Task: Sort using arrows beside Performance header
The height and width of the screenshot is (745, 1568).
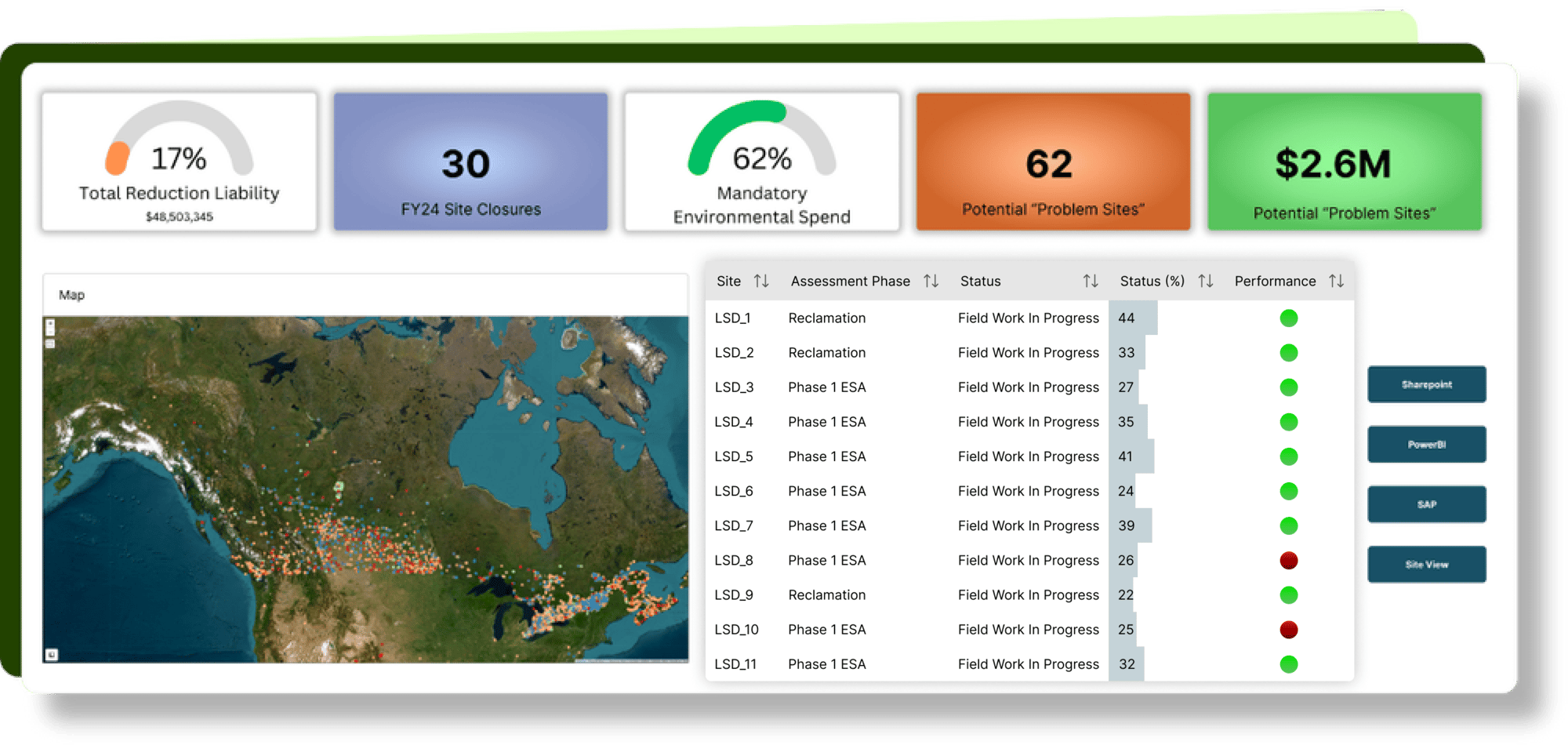Action: click(x=1337, y=281)
